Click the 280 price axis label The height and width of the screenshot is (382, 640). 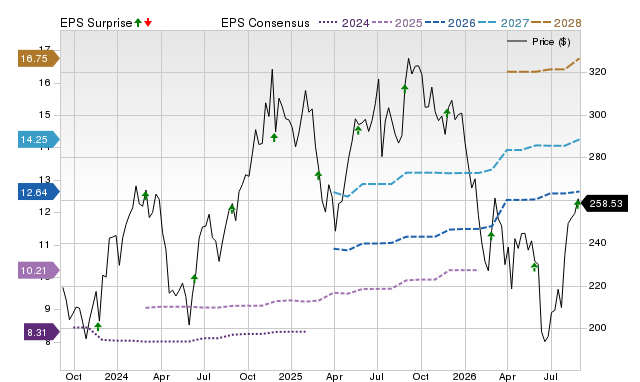pos(598,157)
